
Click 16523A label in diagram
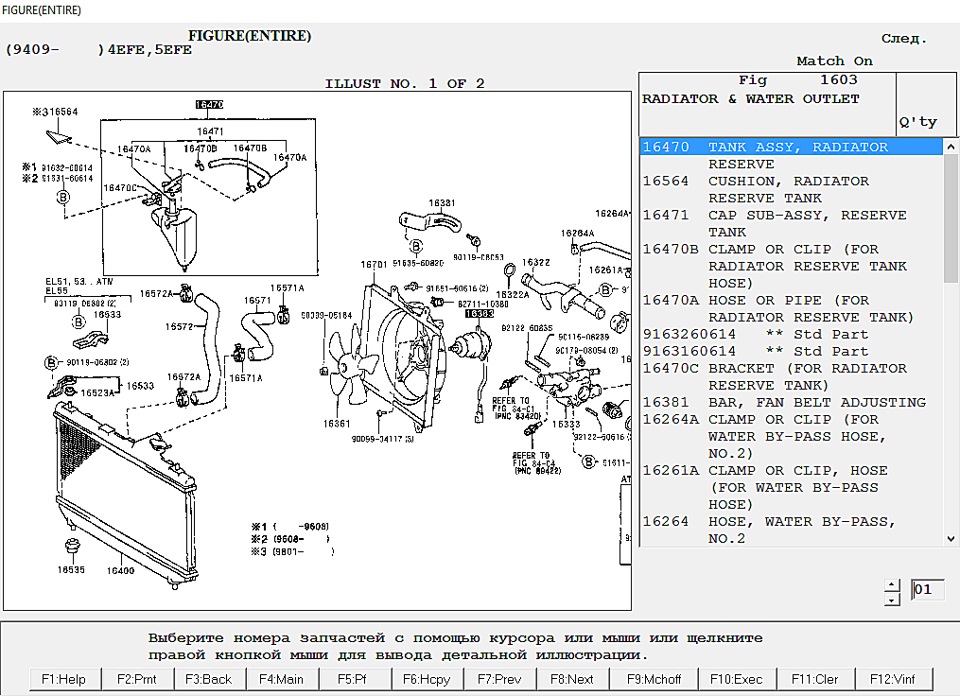click(x=97, y=393)
